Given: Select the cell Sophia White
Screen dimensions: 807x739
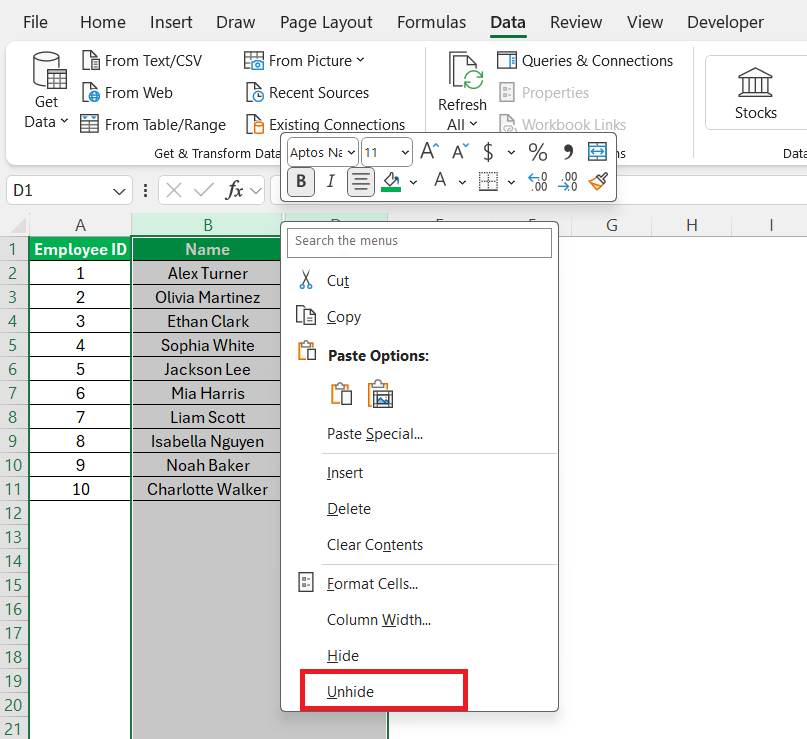Looking at the screenshot, I should point(207,345).
